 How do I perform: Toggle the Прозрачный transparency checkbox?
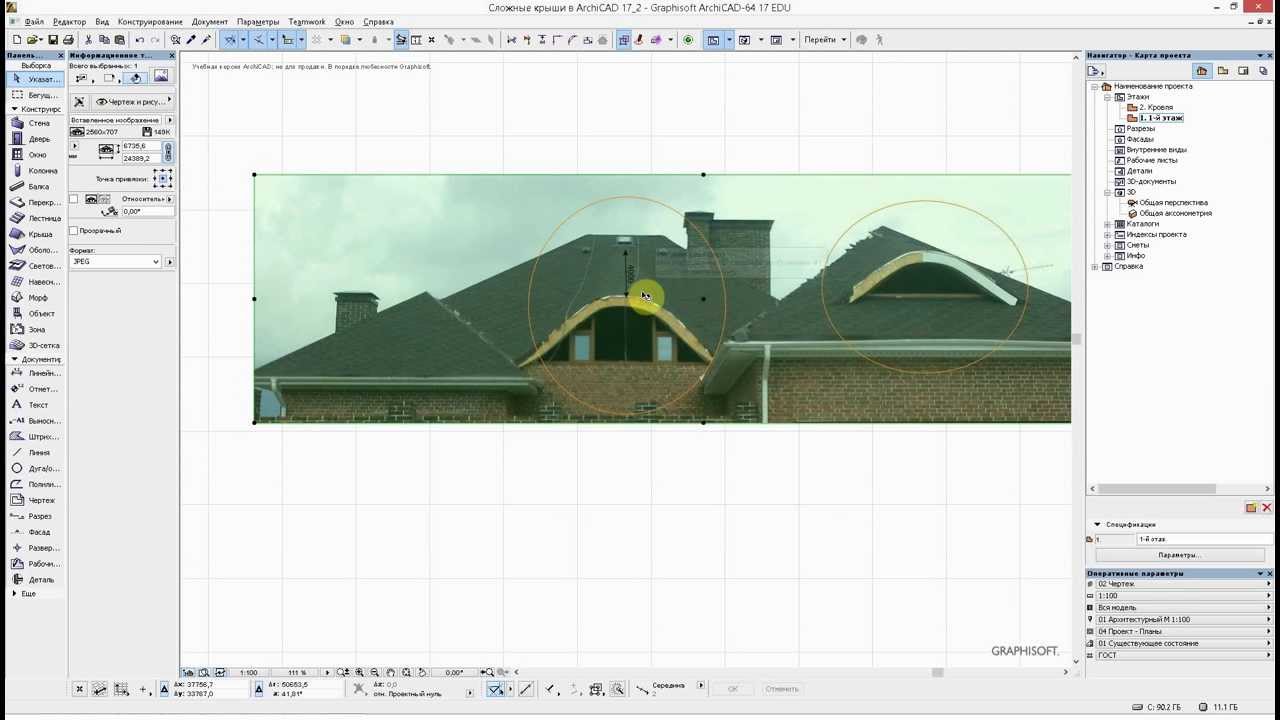74,231
